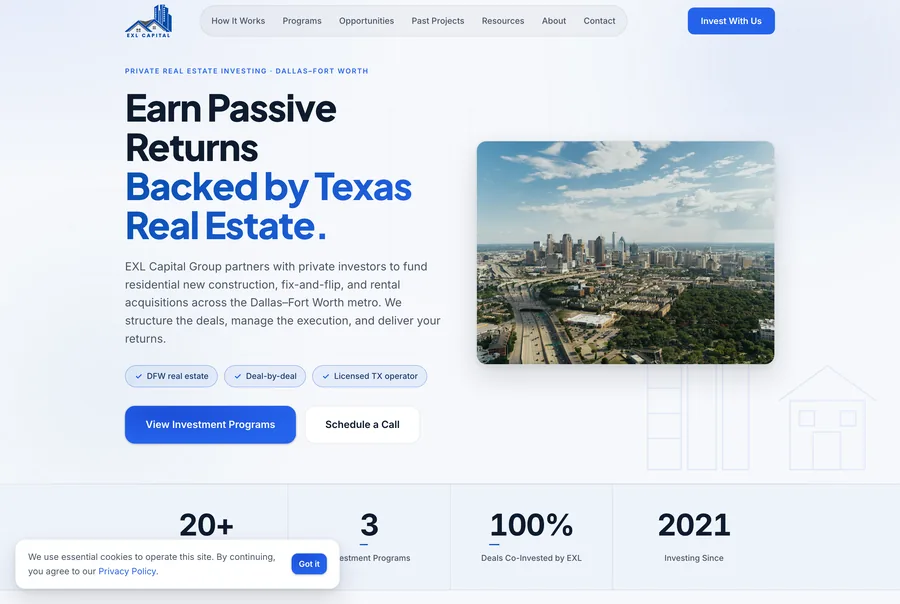Select Past Projects in the nav bar

coord(437,21)
